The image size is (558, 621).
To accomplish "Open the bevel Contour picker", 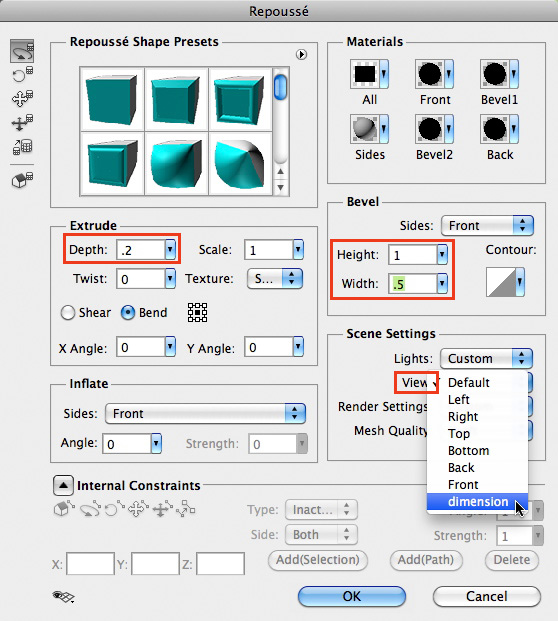I will click(505, 282).
